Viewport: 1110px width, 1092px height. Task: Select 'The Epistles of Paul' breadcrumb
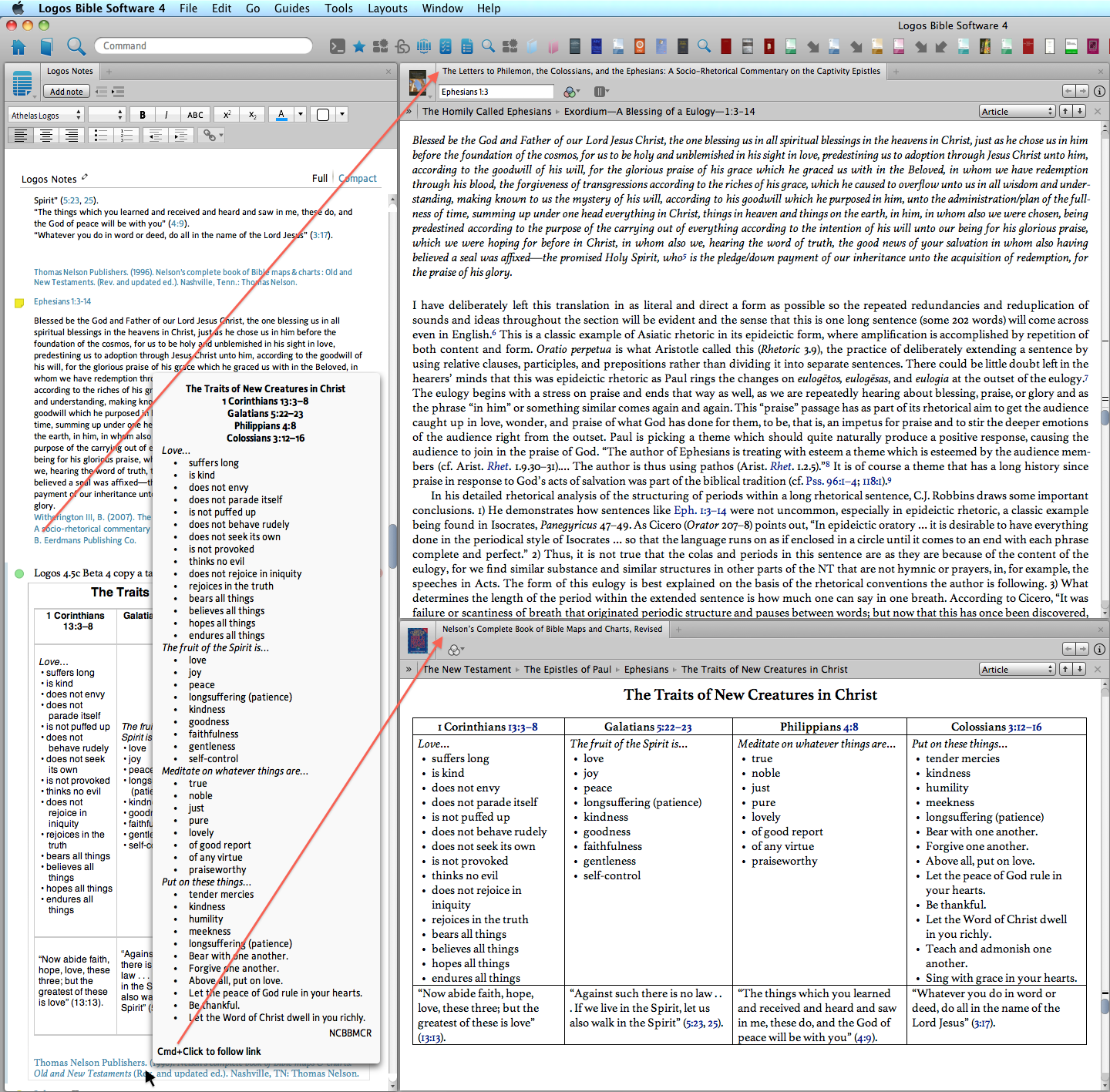pos(567,670)
